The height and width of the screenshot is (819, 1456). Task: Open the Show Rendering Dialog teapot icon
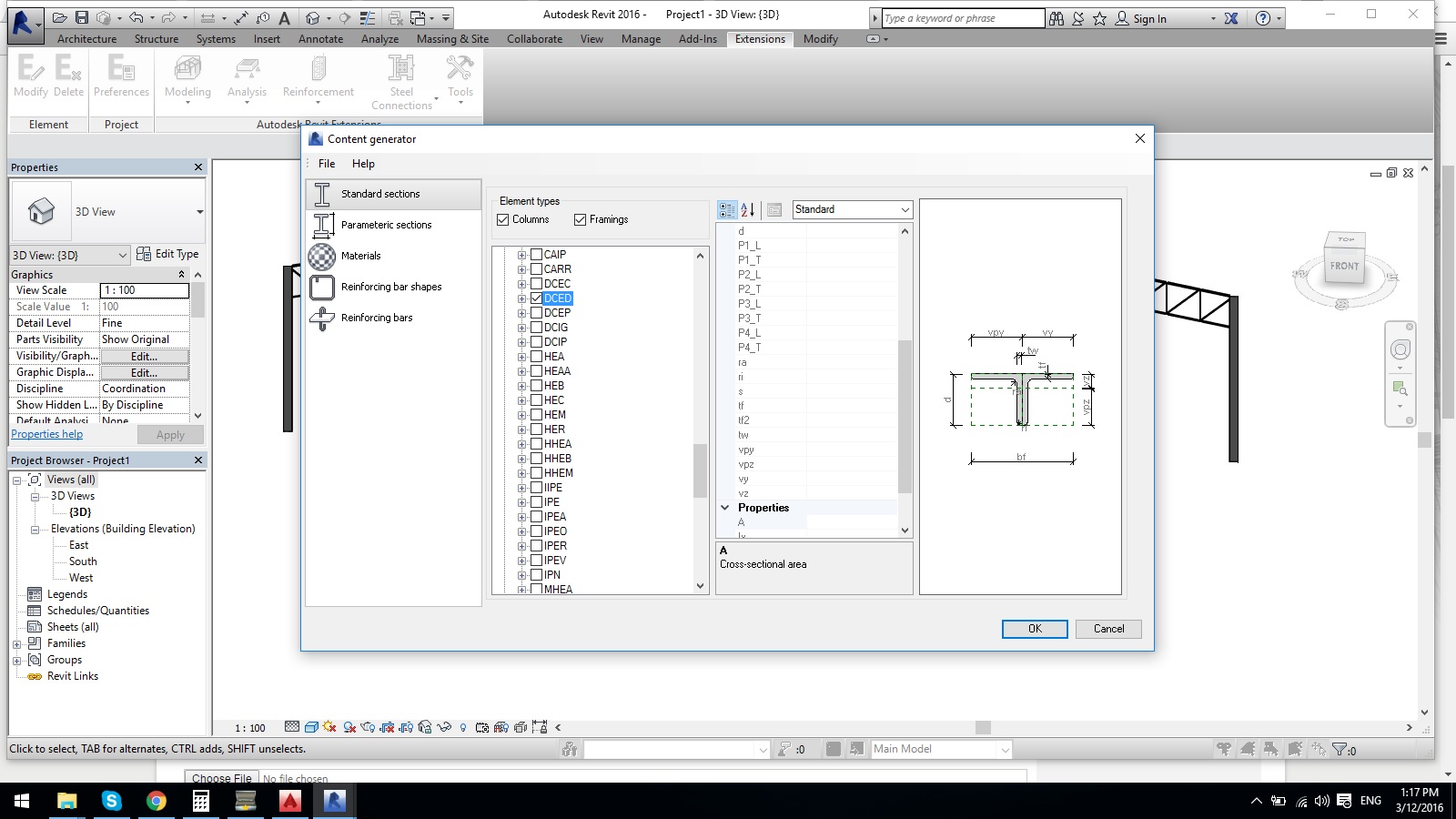(x=367, y=728)
